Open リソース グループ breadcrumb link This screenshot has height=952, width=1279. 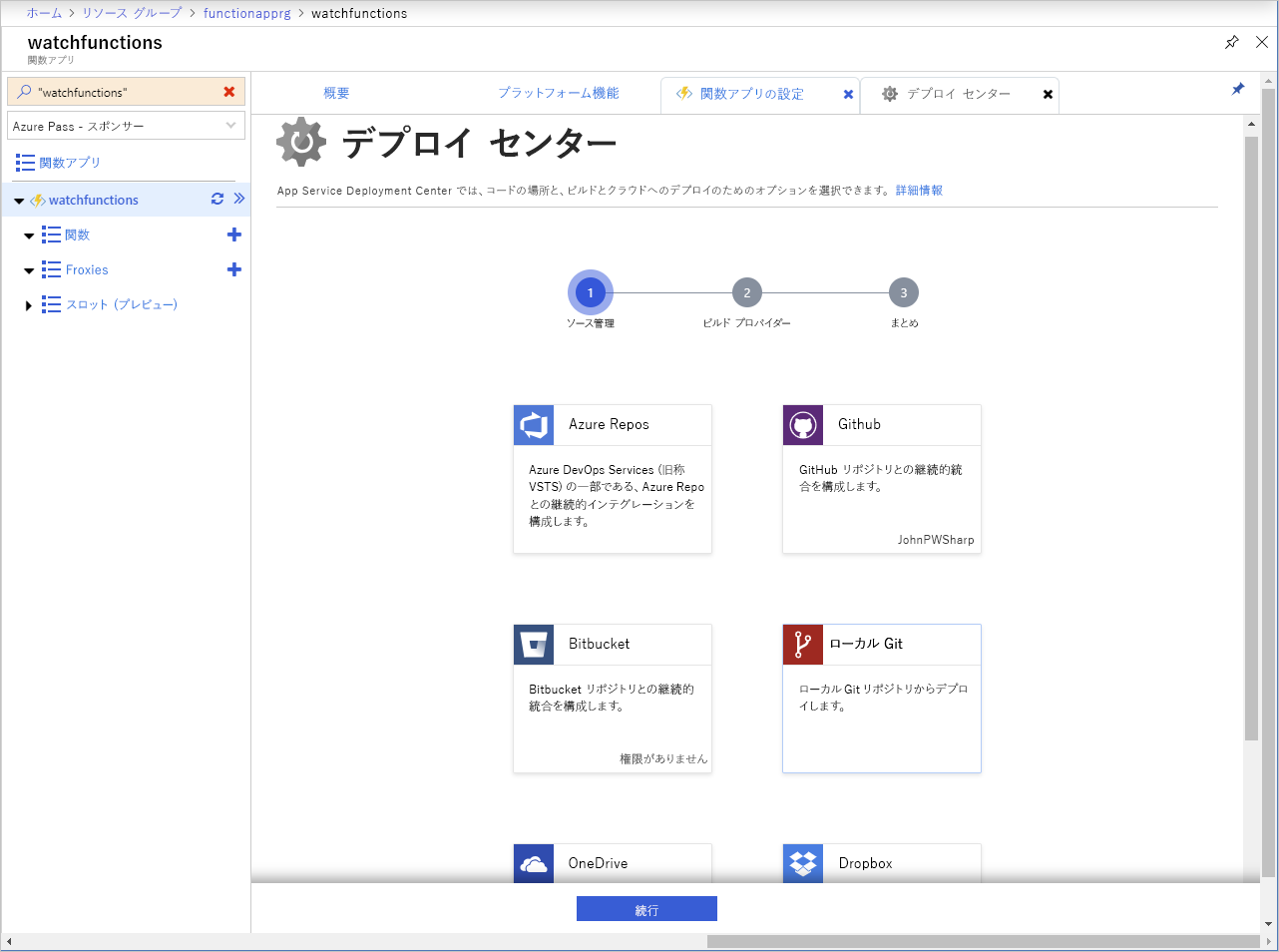click(x=132, y=13)
